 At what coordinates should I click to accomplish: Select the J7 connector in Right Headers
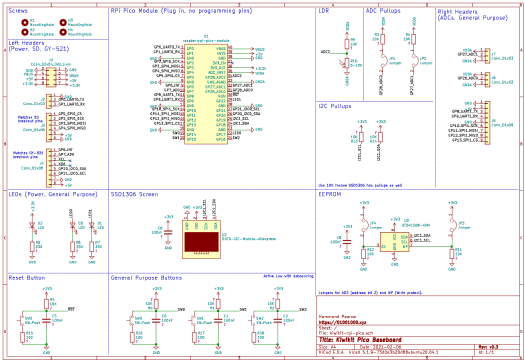tap(488, 56)
